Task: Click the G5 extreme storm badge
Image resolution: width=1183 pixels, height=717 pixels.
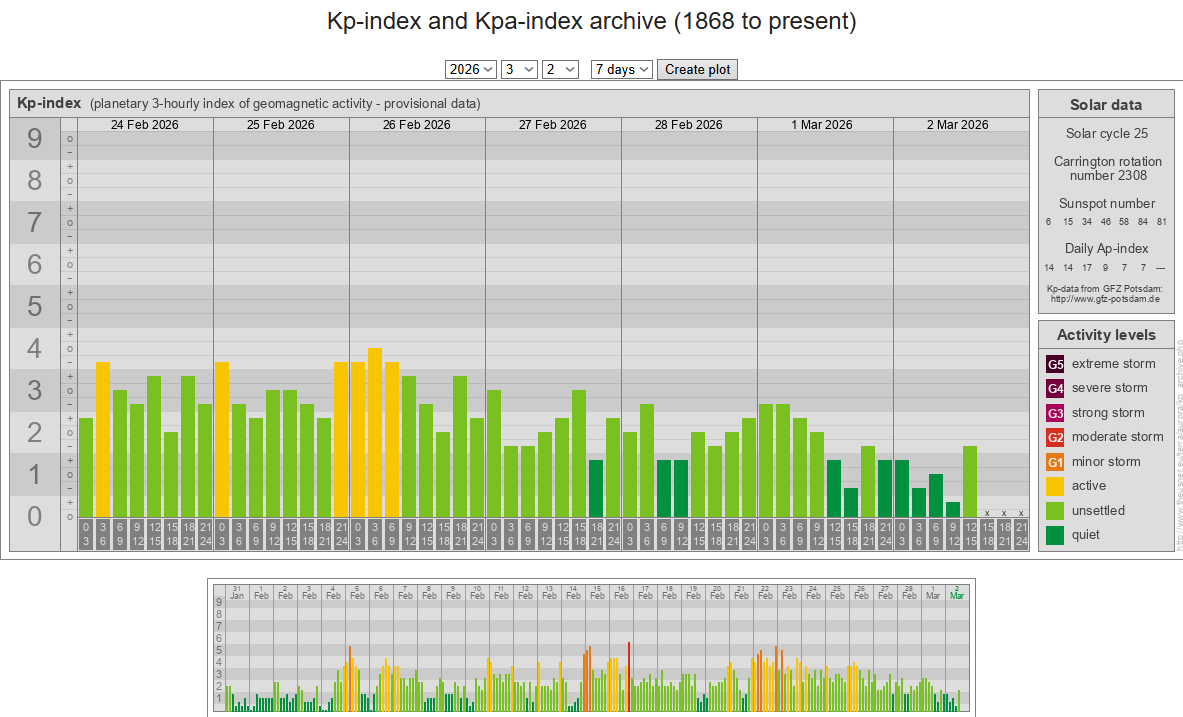Action: [x=1055, y=364]
